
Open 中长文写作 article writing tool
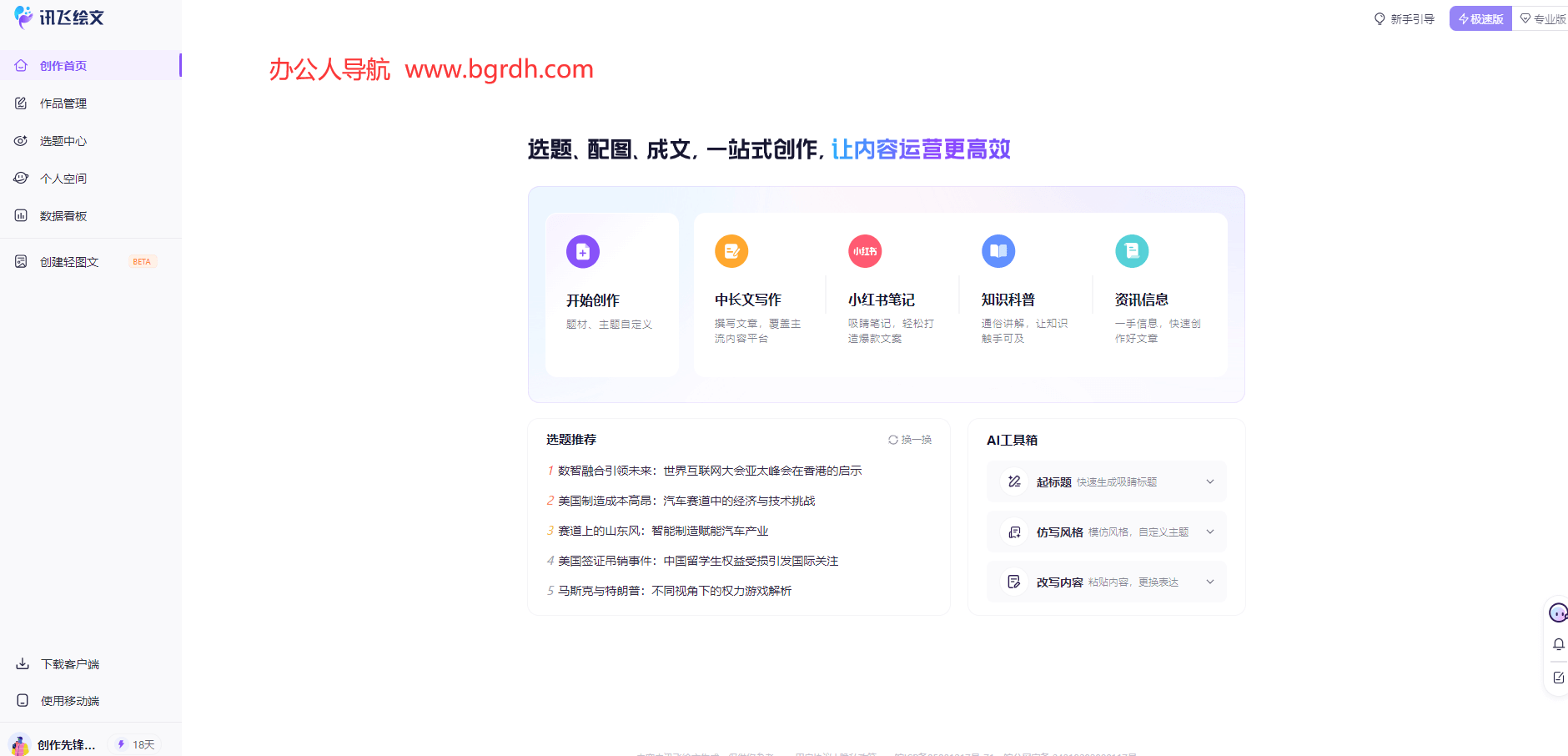(x=731, y=251)
